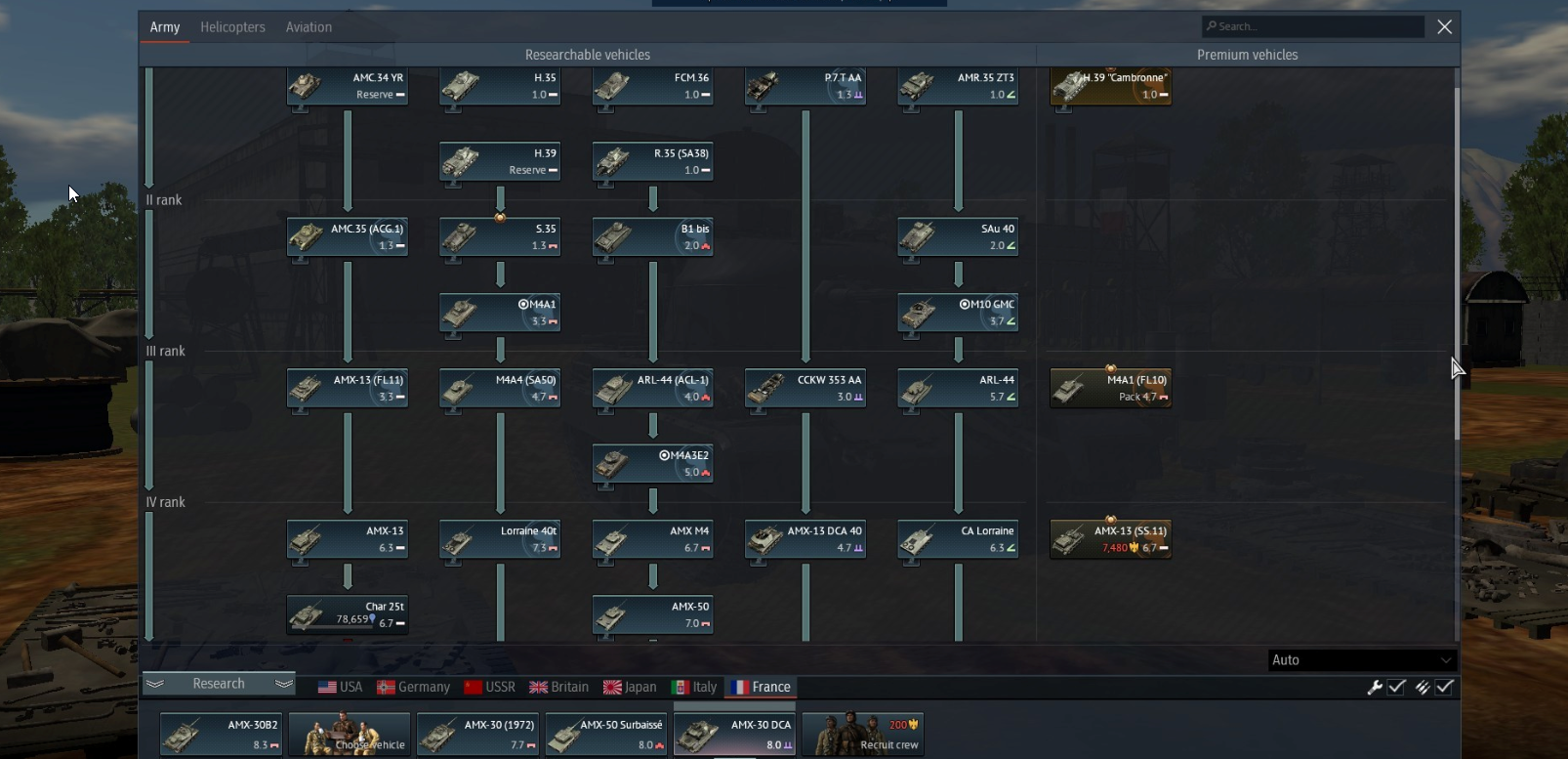The width and height of the screenshot is (1568, 759).
Task: Select the R.35 (SA38) tank card
Action: (653, 161)
